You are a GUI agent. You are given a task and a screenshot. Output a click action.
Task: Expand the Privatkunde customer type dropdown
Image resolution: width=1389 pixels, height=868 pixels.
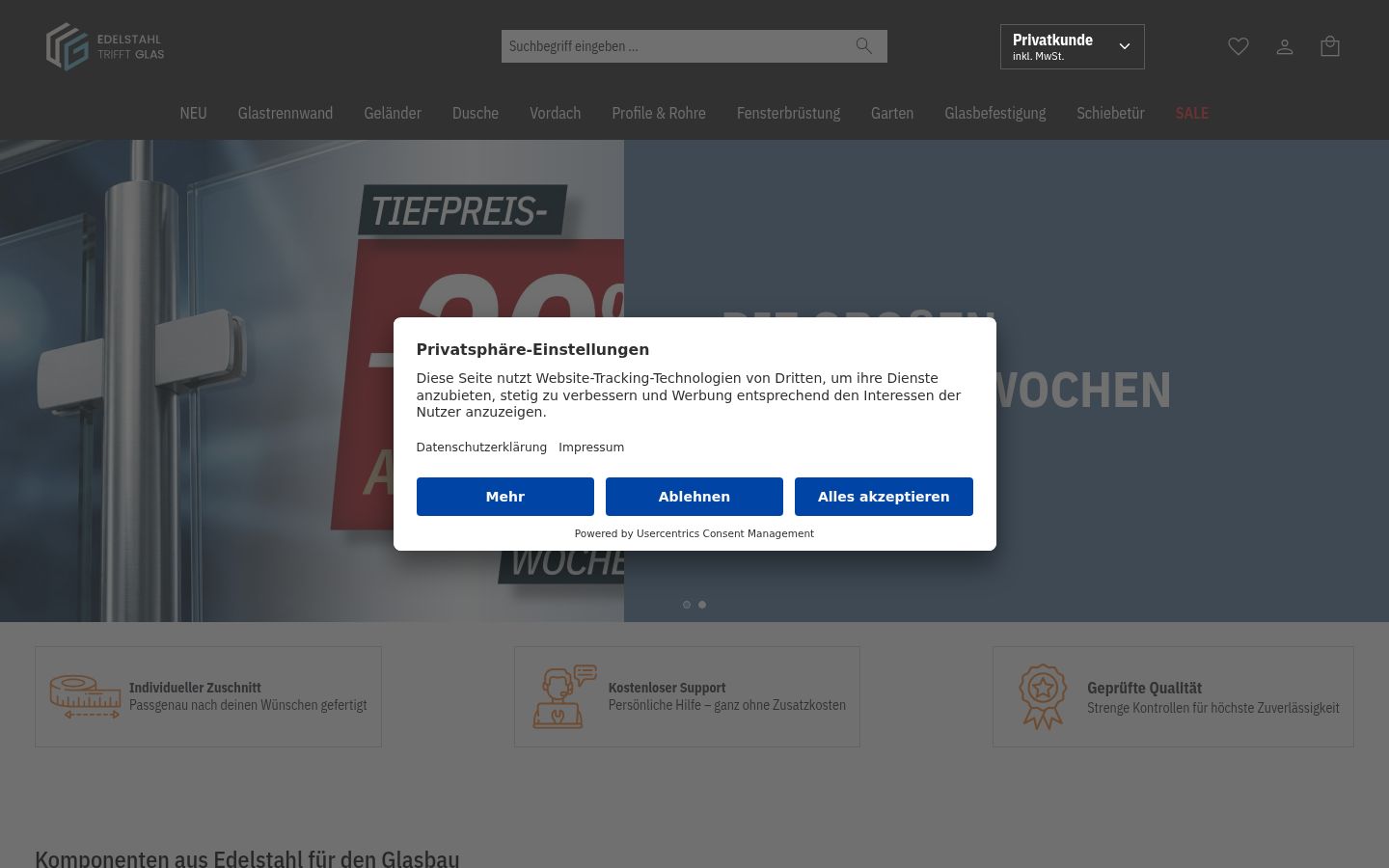coord(1073,46)
